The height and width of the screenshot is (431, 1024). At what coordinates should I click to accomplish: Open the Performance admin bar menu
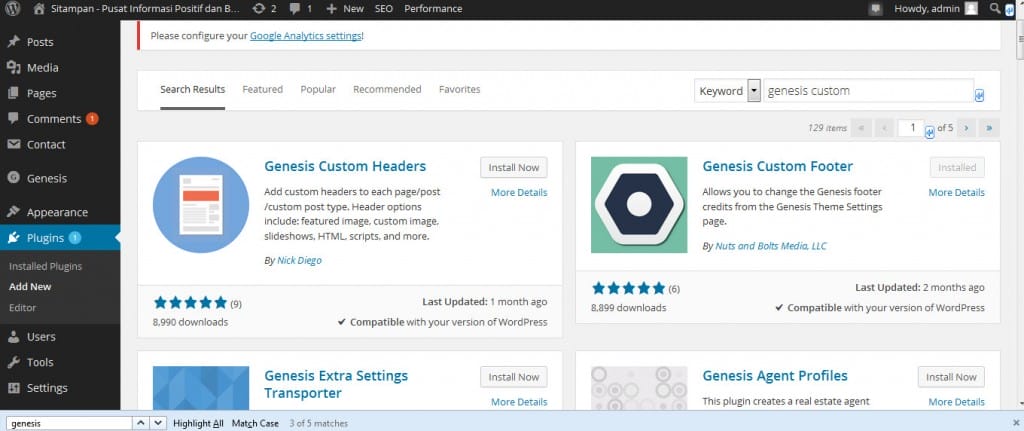coord(433,8)
